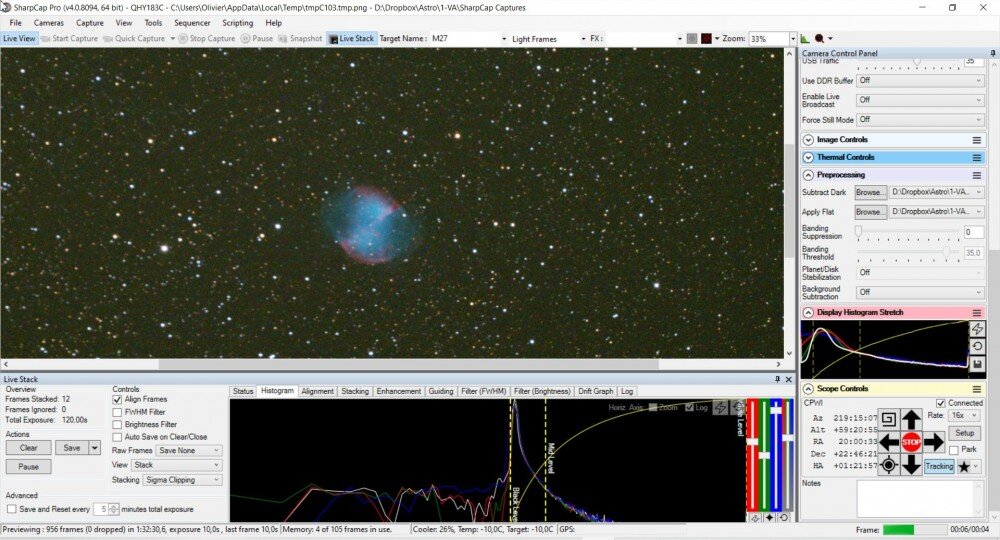Click Browse for Subtract Dark
1000x540 pixels.
(871, 193)
